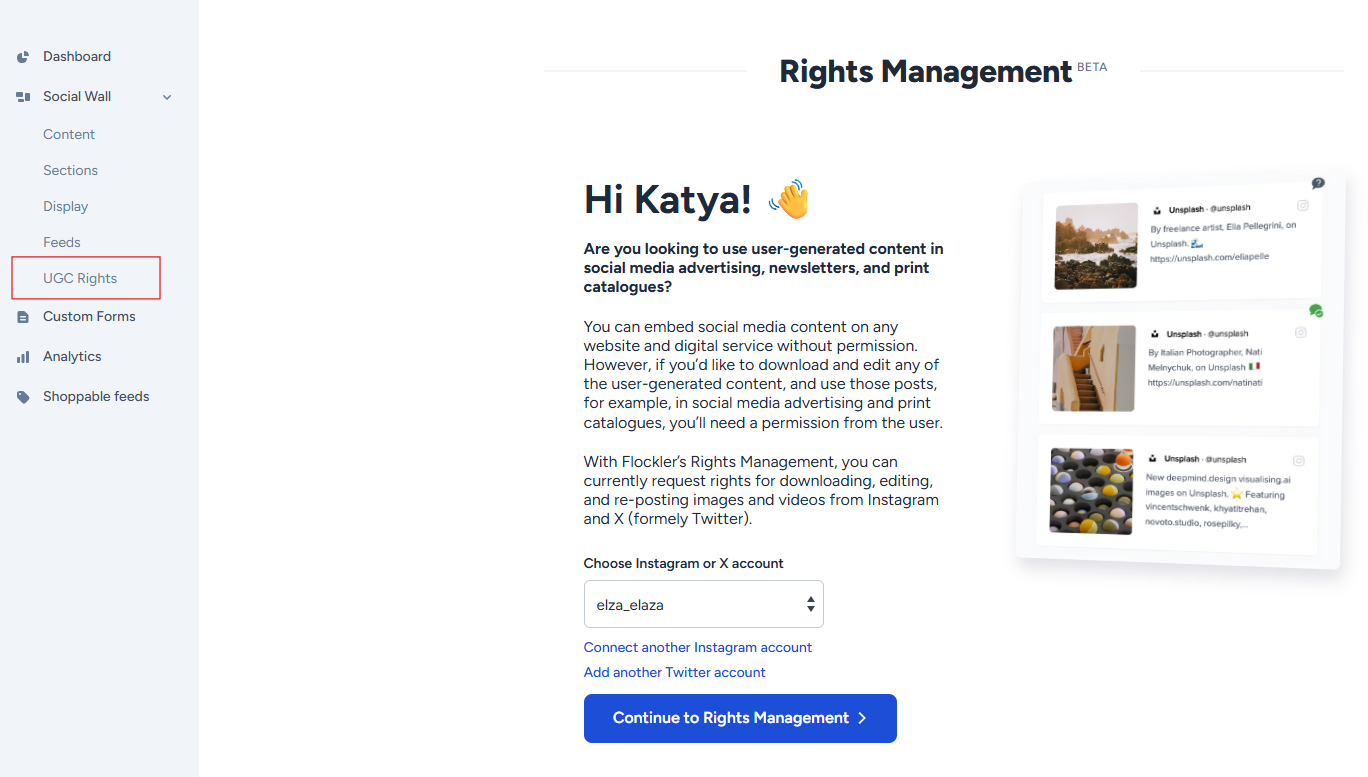Select the Social Wall menu item
Viewport: 1368px width, 777px height.
point(77,97)
